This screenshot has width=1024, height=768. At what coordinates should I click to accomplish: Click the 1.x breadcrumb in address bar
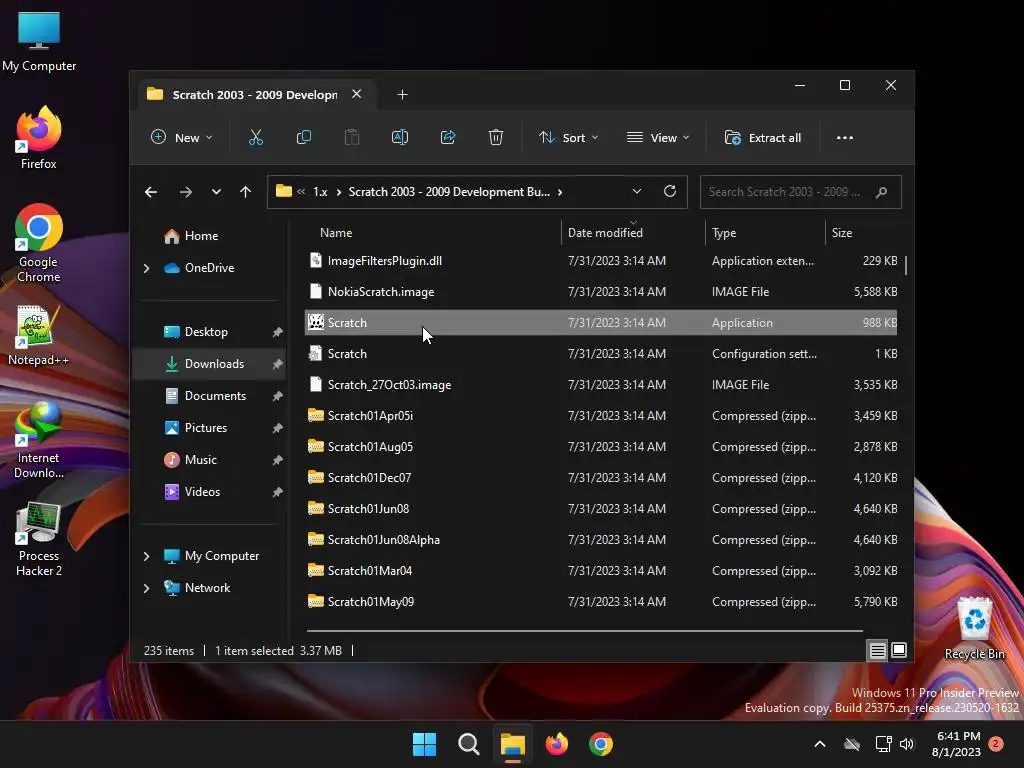[320, 192]
